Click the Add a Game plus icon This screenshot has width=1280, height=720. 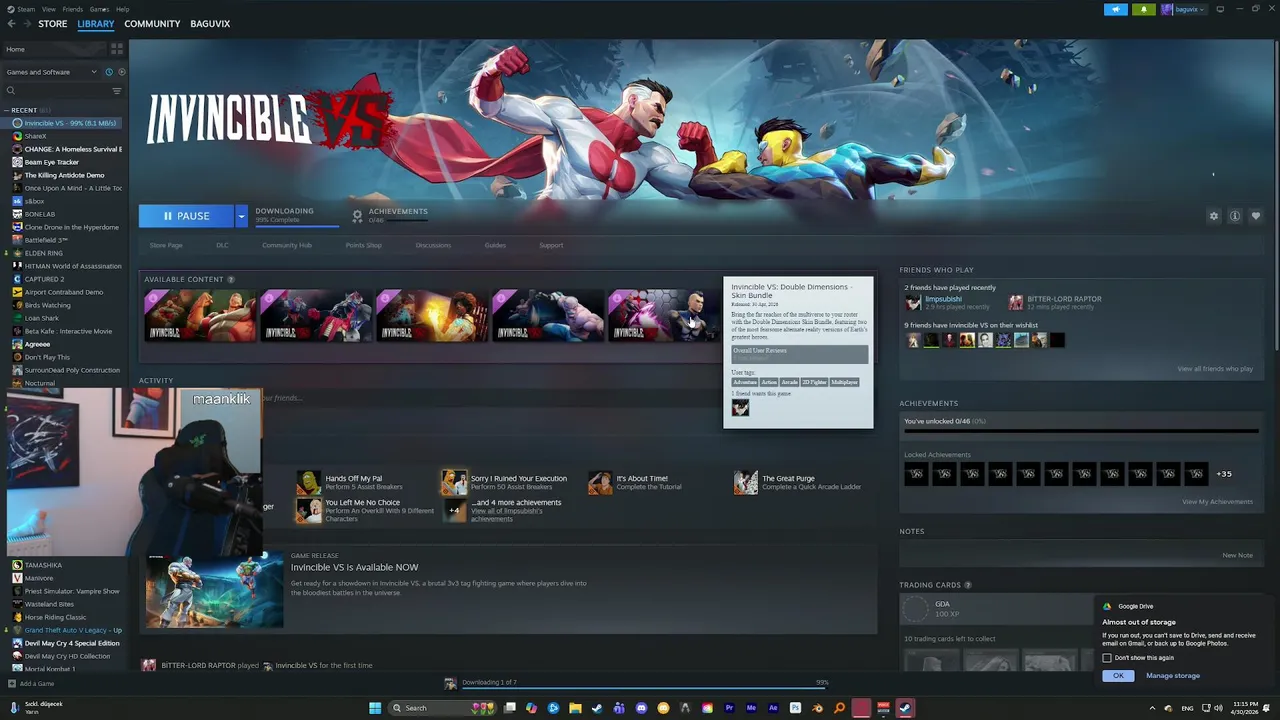(11, 684)
